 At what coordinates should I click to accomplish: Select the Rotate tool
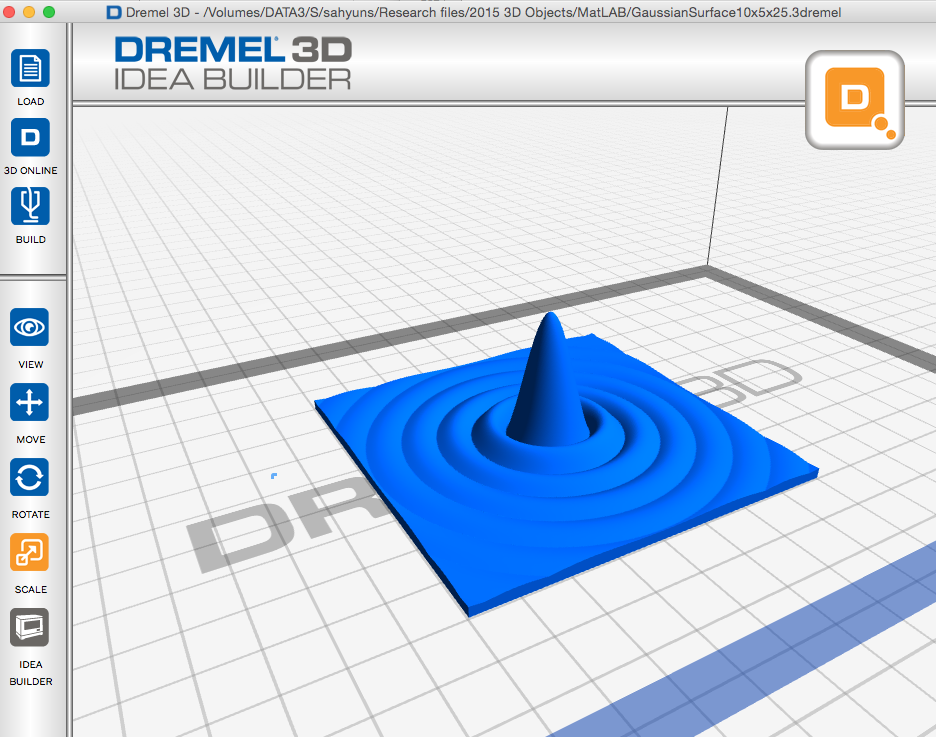(x=29, y=477)
